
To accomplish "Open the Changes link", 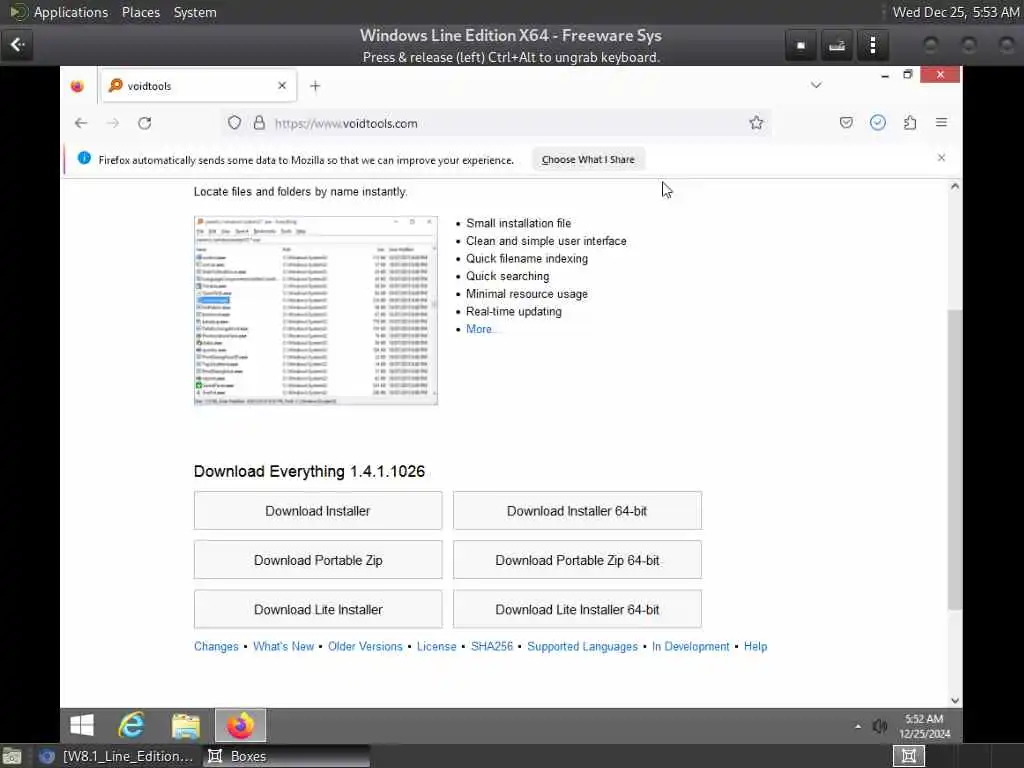I will [216, 647].
